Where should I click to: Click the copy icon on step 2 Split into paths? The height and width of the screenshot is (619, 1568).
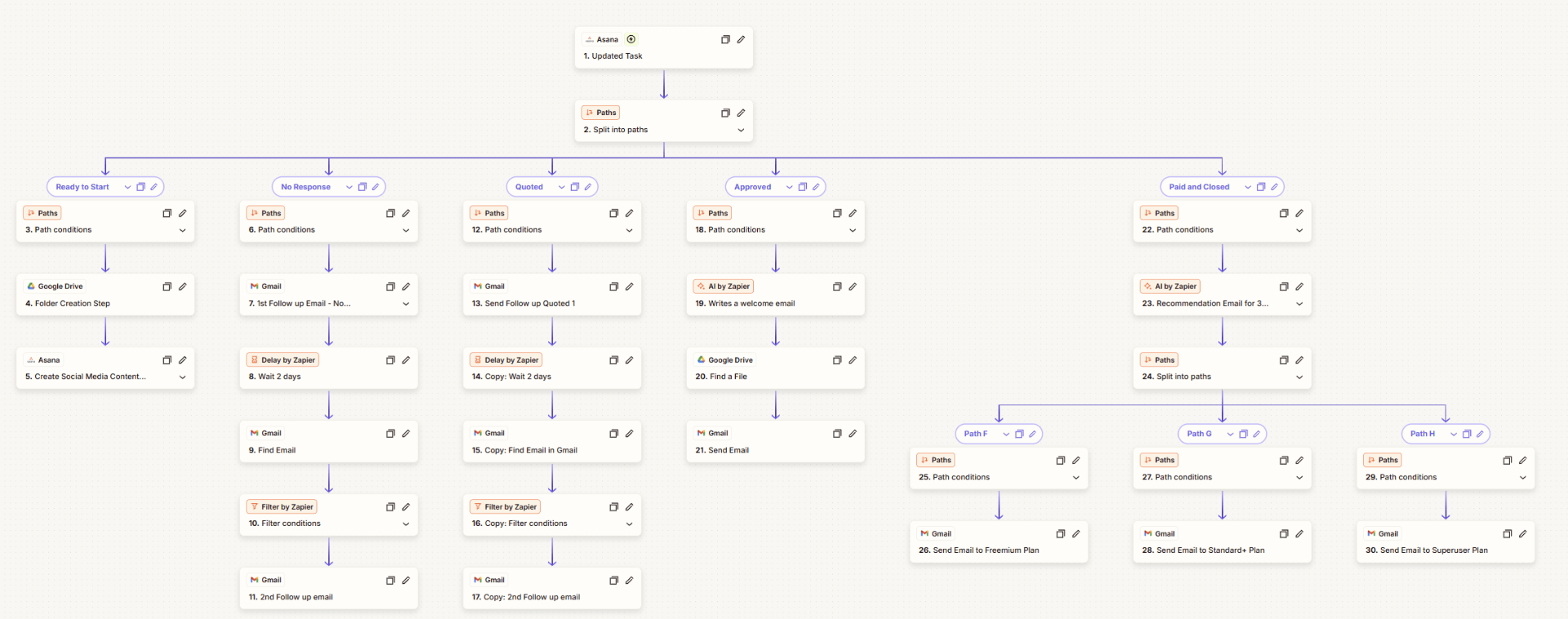pyautogui.click(x=725, y=113)
